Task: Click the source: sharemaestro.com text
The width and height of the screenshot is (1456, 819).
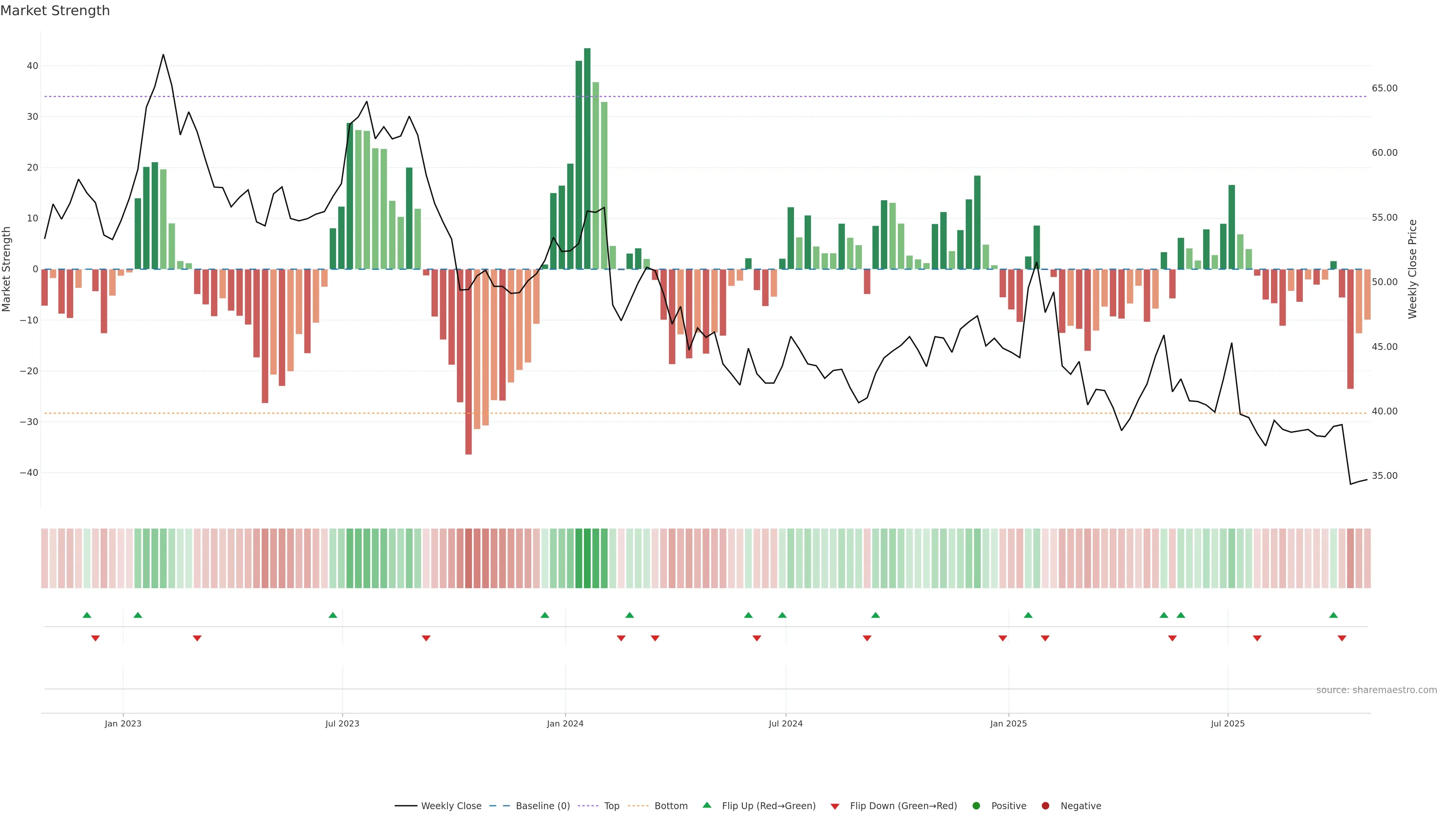Action: pos(1376,690)
